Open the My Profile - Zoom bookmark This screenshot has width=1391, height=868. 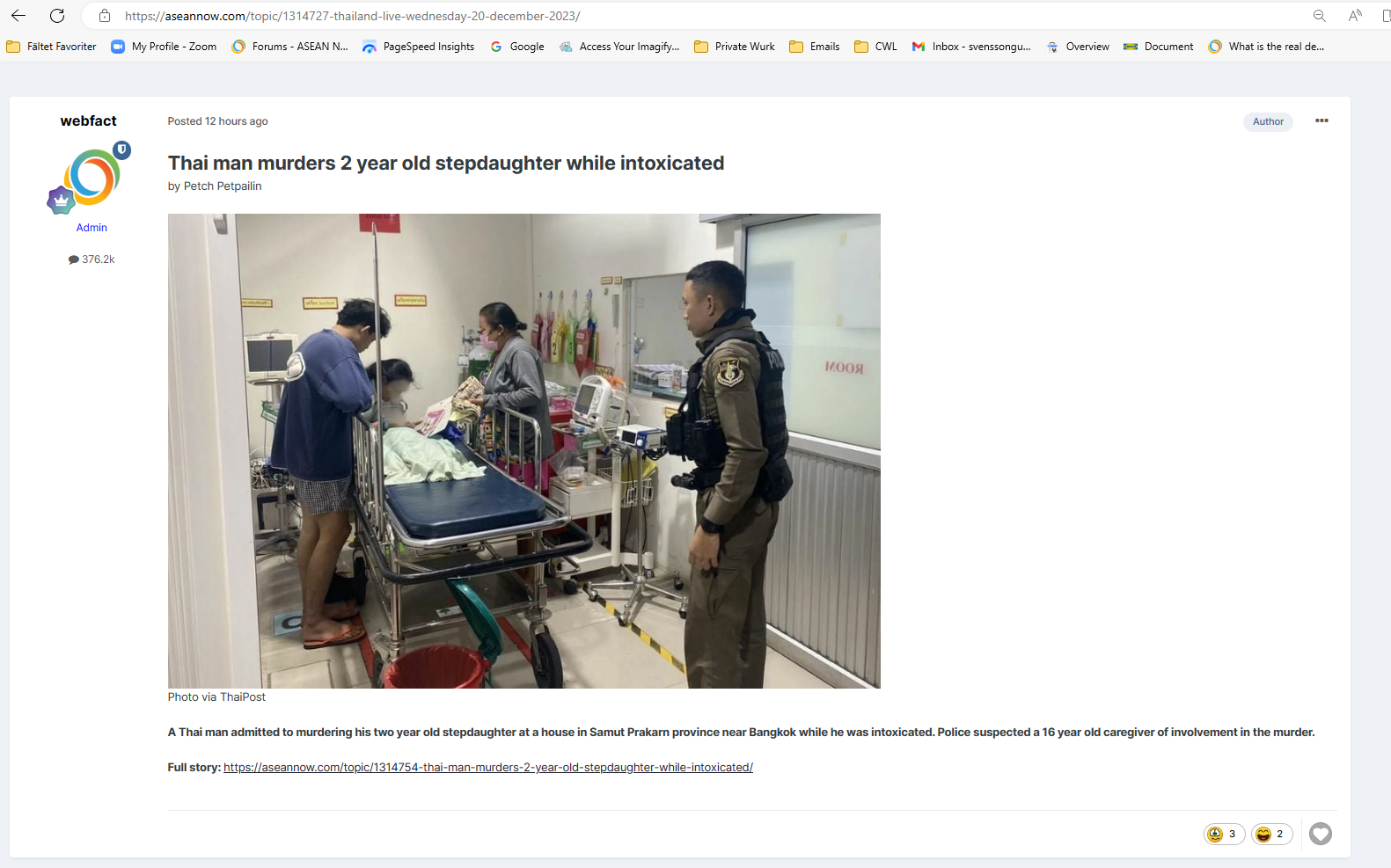[x=164, y=47]
